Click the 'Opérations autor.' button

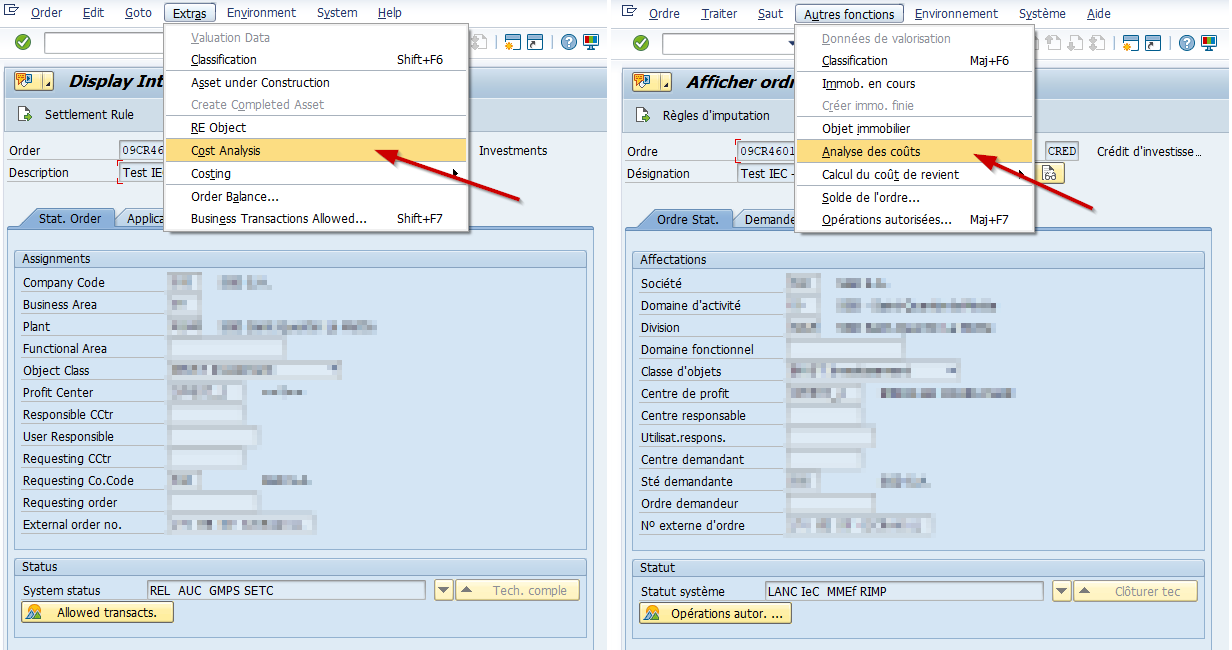714,612
